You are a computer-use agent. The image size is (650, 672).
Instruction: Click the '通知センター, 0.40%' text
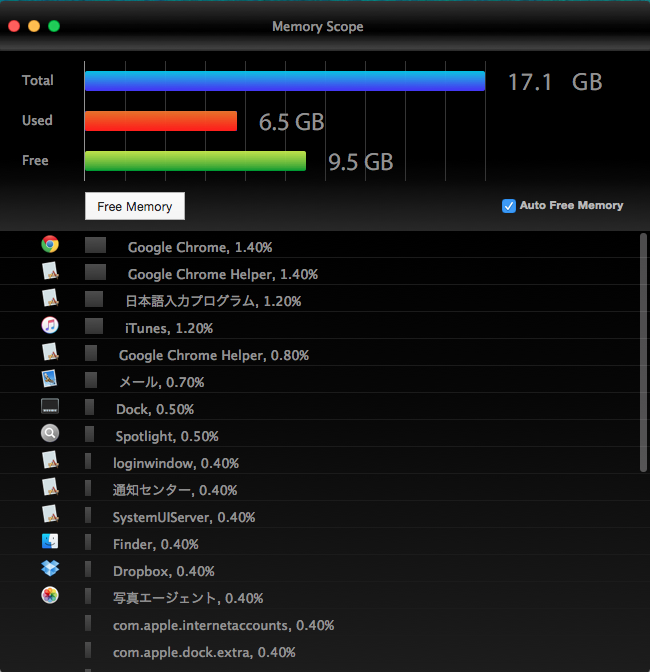[x=175, y=490]
